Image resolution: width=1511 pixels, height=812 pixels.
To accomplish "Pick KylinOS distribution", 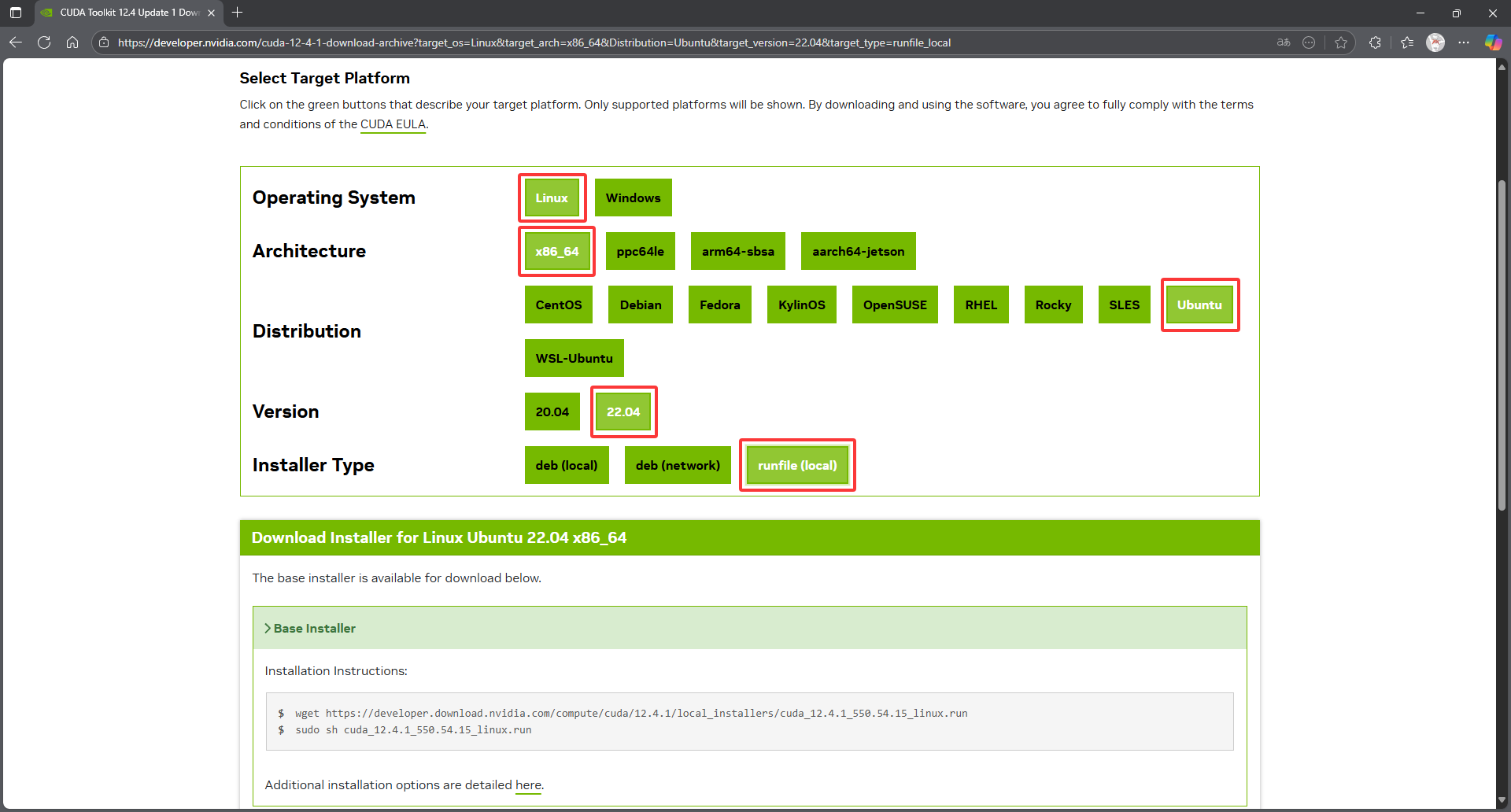I will pos(802,304).
